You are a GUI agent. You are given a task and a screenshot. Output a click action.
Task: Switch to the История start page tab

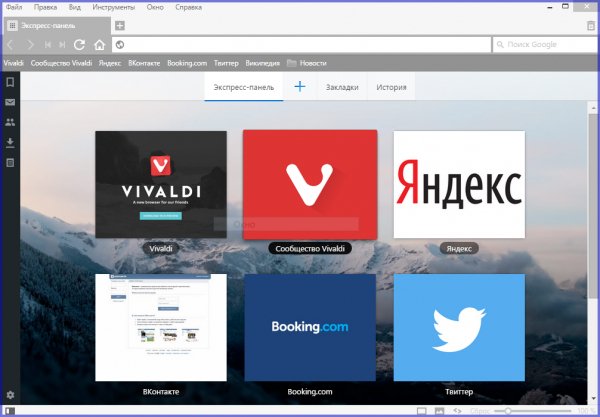[x=391, y=87]
